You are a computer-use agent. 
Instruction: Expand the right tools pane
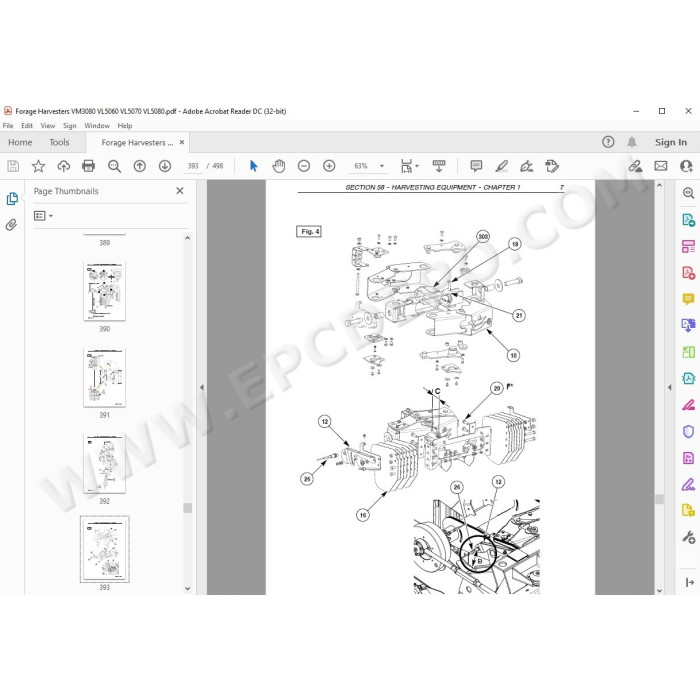689,582
